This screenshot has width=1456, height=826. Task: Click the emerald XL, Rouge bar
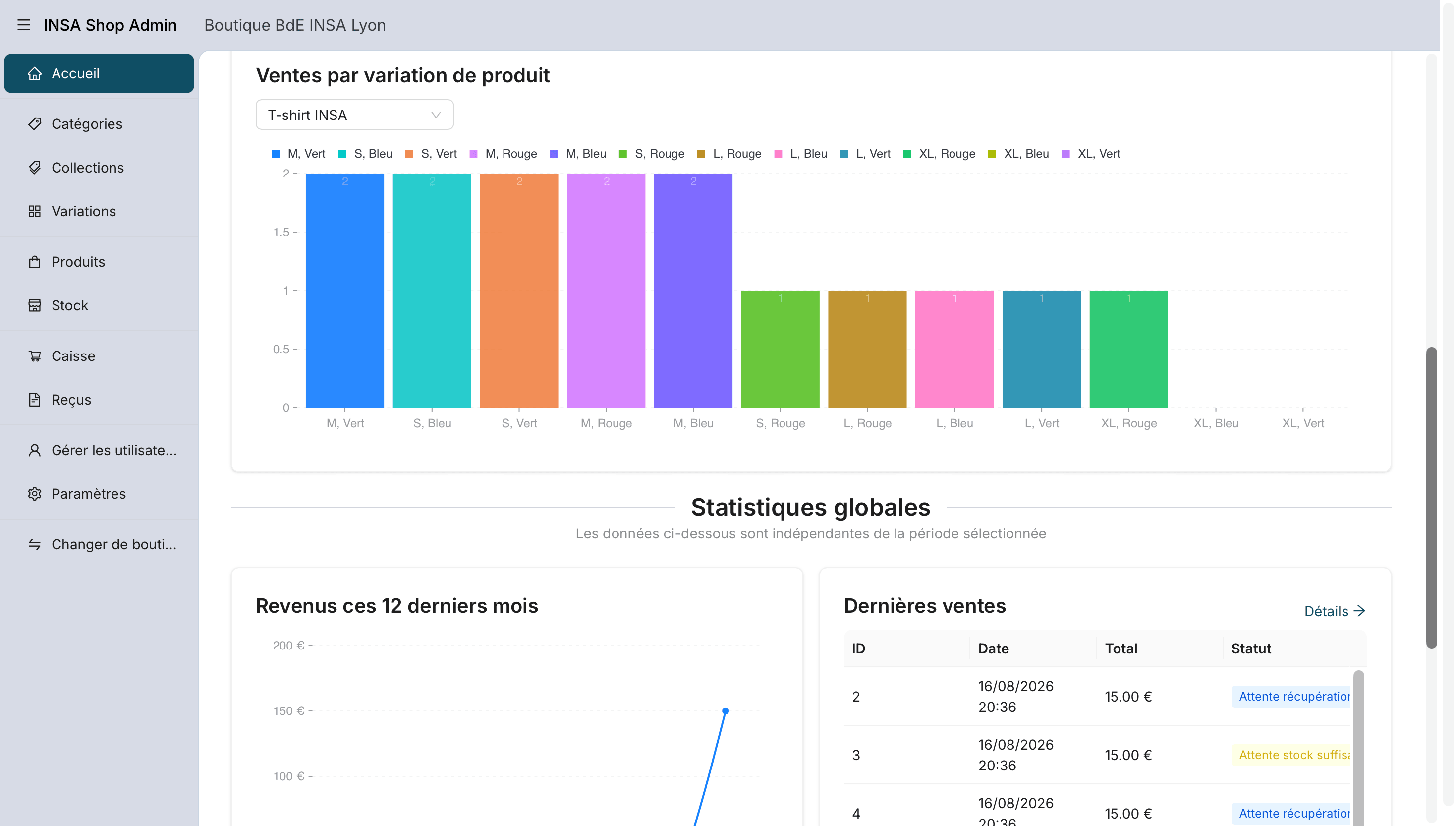pyautogui.click(x=1129, y=349)
